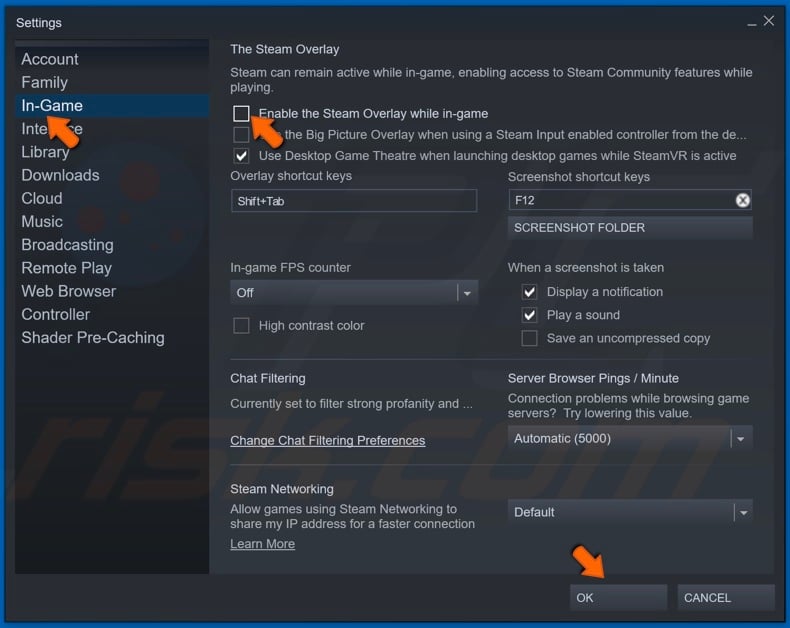The height and width of the screenshot is (628, 790).
Task: Click the CANCEL button
Action: click(x=726, y=598)
